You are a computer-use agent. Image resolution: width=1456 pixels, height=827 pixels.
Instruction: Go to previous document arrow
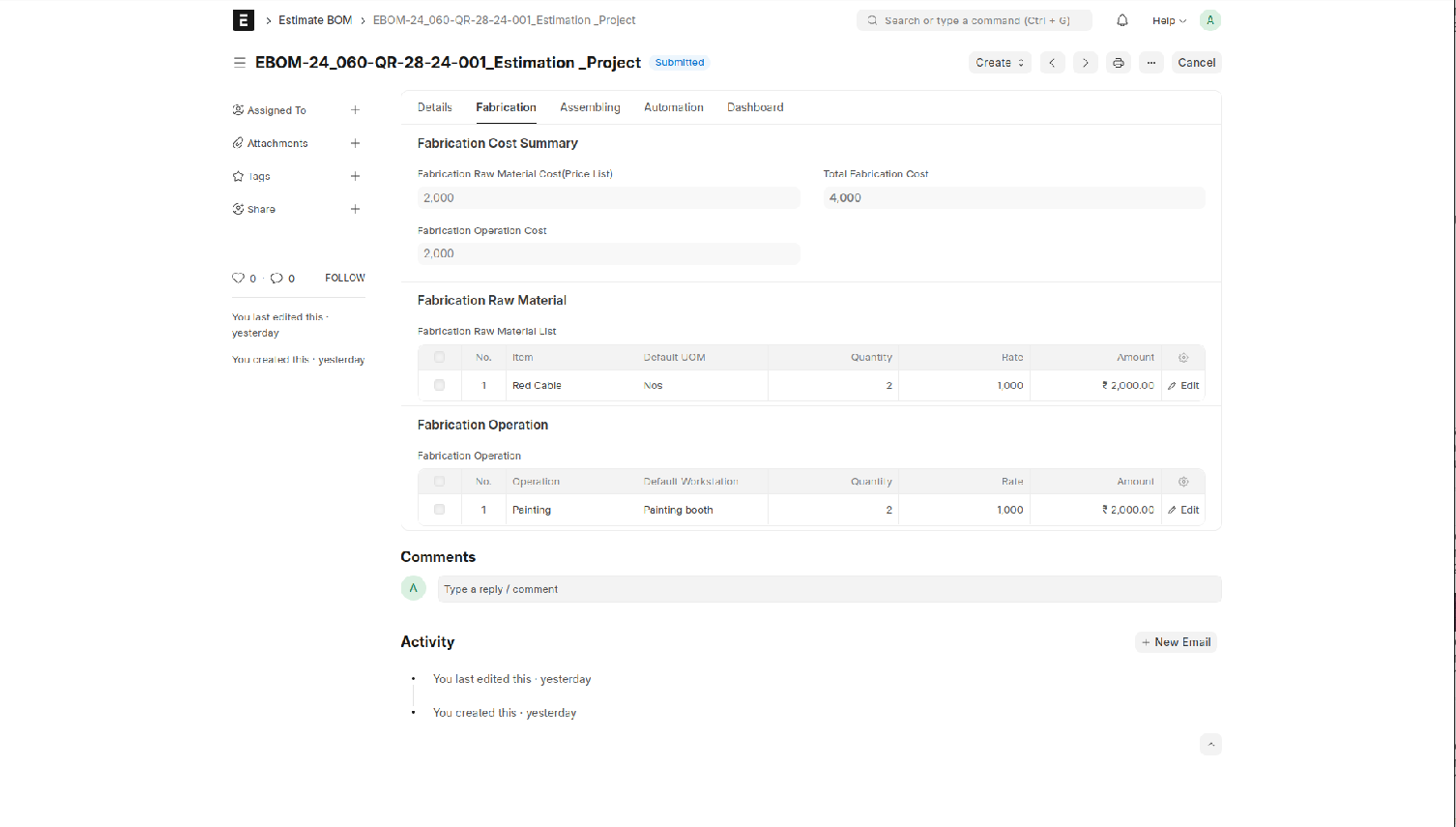point(1052,63)
